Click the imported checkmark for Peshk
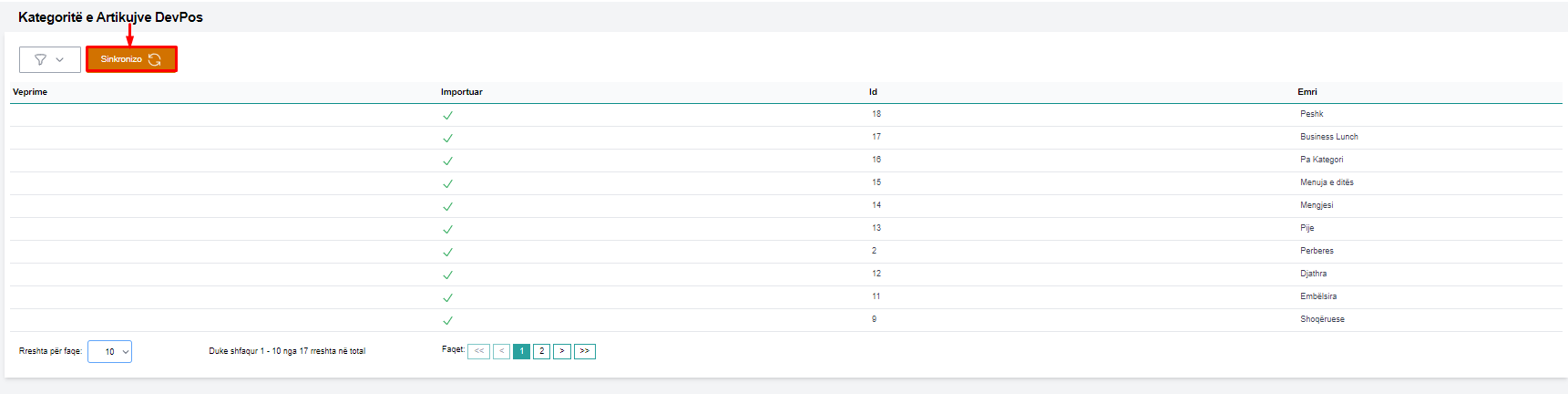Viewport: 1568px width, 394px height. pos(447,116)
